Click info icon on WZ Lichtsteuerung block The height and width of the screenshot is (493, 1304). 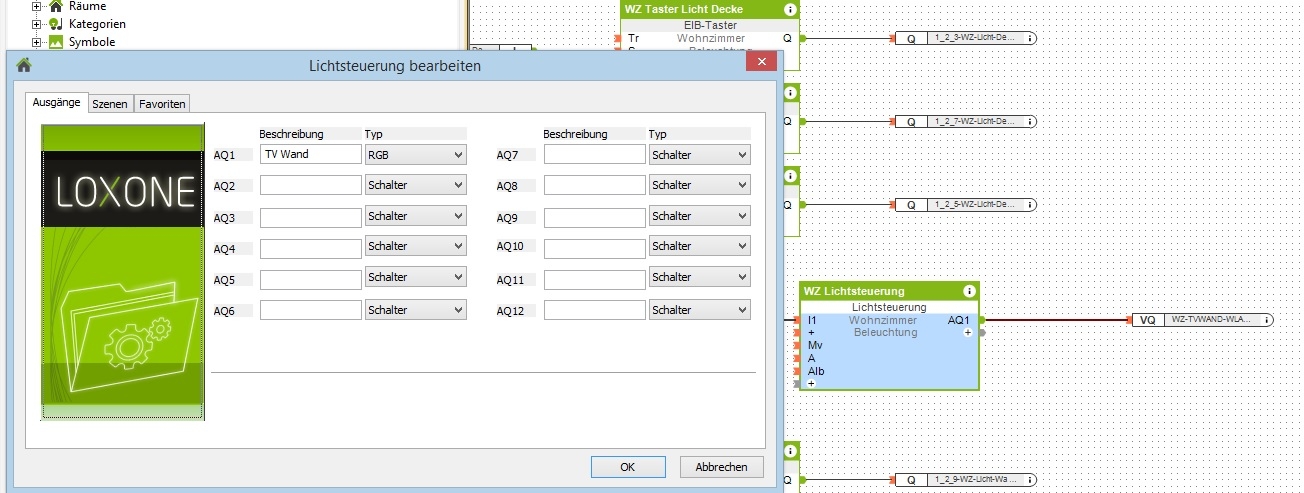point(969,291)
